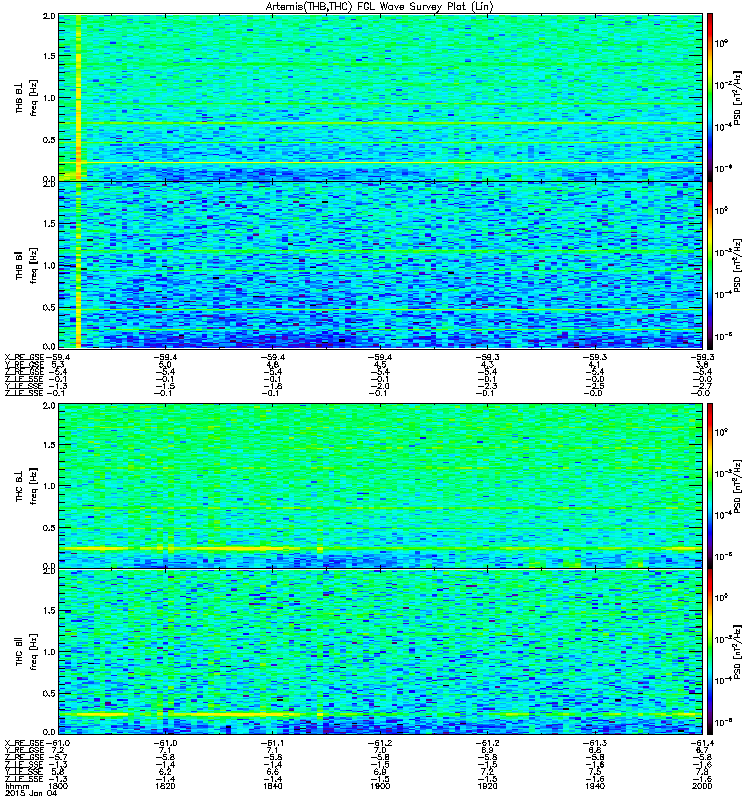Click the '-61.1' X_RE_GSE value
Screen dimensions: 750x800
[x=272, y=743]
